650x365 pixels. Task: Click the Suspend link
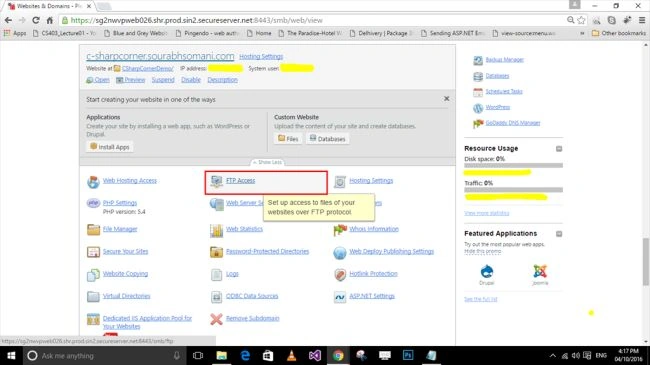163,80
